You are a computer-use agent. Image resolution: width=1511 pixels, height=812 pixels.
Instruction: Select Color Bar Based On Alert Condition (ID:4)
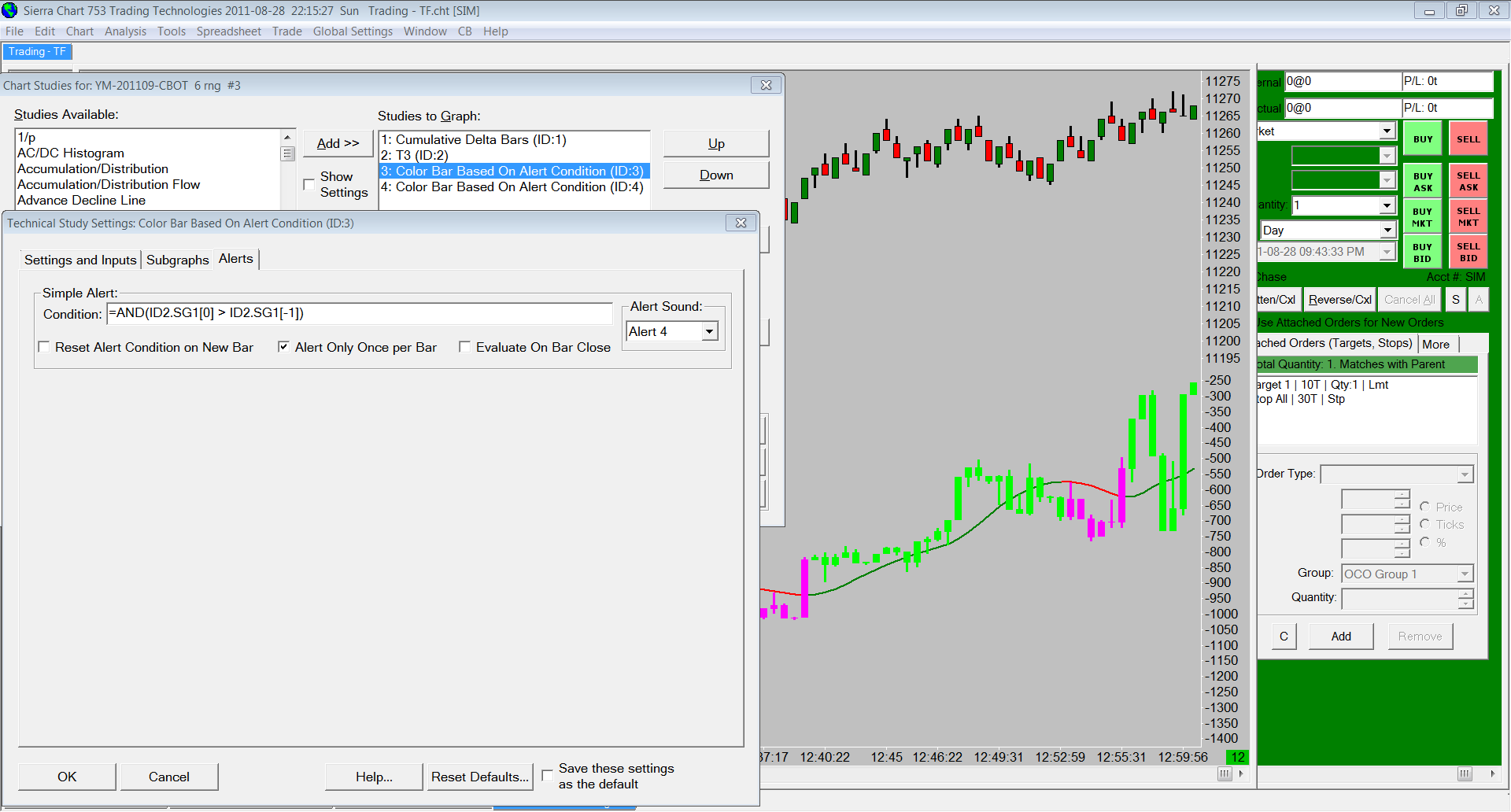514,186
